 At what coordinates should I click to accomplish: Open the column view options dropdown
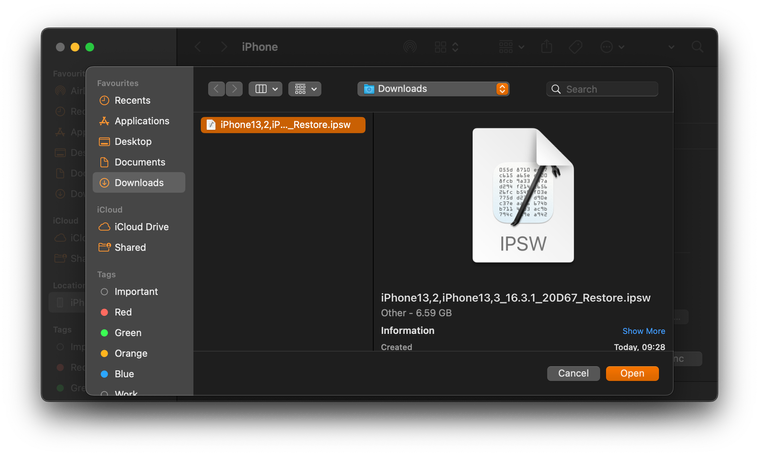click(x=265, y=89)
